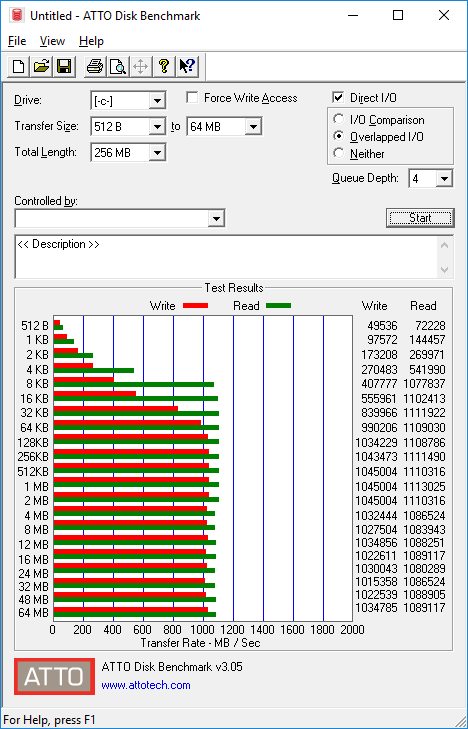Viewport: 468px width, 729px height.
Task: Click the 128KB row label
Action: coord(33,442)
